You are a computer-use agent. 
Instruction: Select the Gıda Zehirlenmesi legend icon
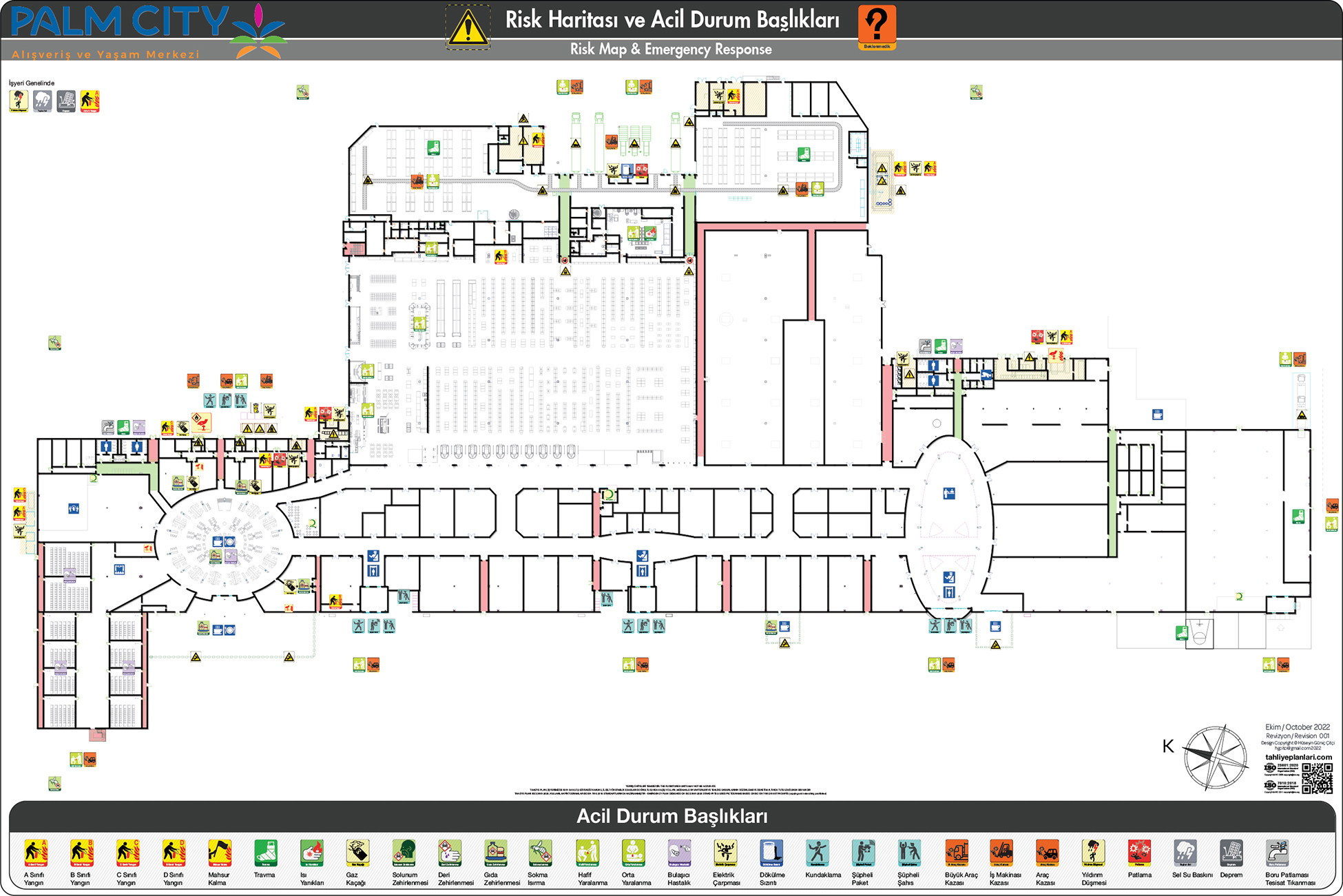point(495,853)
